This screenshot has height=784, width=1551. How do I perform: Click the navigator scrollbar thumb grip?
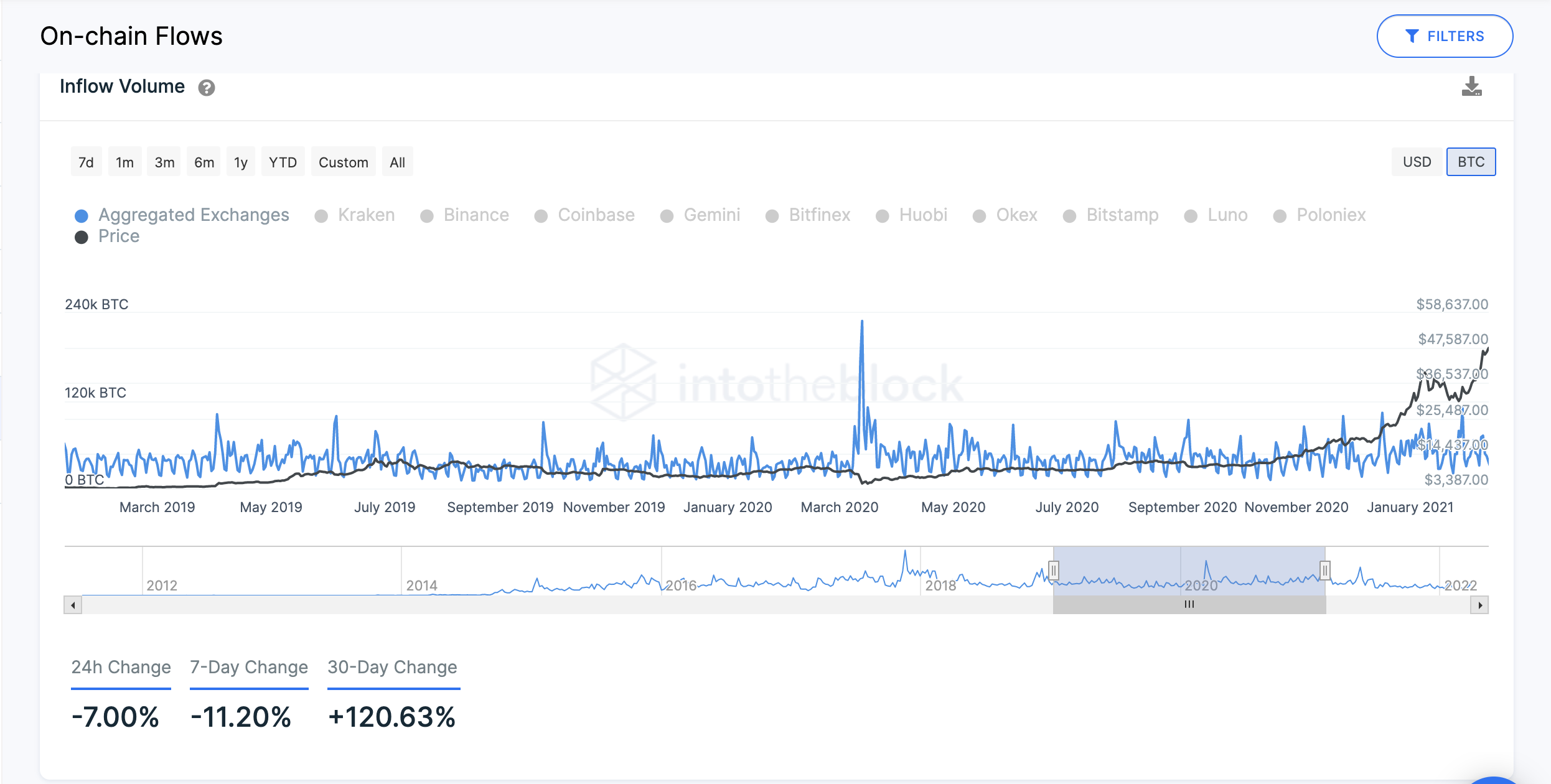click(x=1189, y=605)
